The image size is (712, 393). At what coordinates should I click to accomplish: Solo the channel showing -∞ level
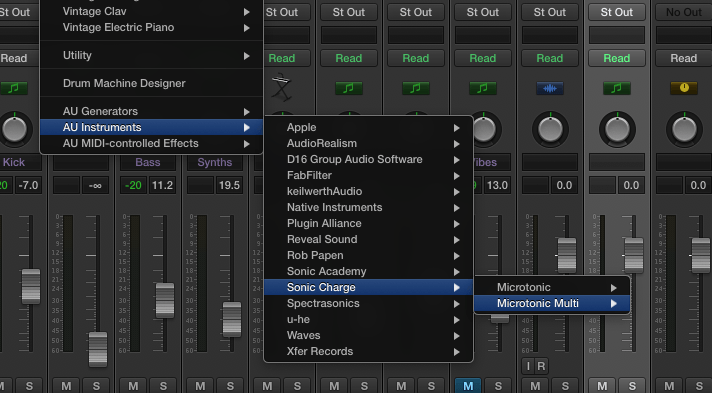coord(96,386)
